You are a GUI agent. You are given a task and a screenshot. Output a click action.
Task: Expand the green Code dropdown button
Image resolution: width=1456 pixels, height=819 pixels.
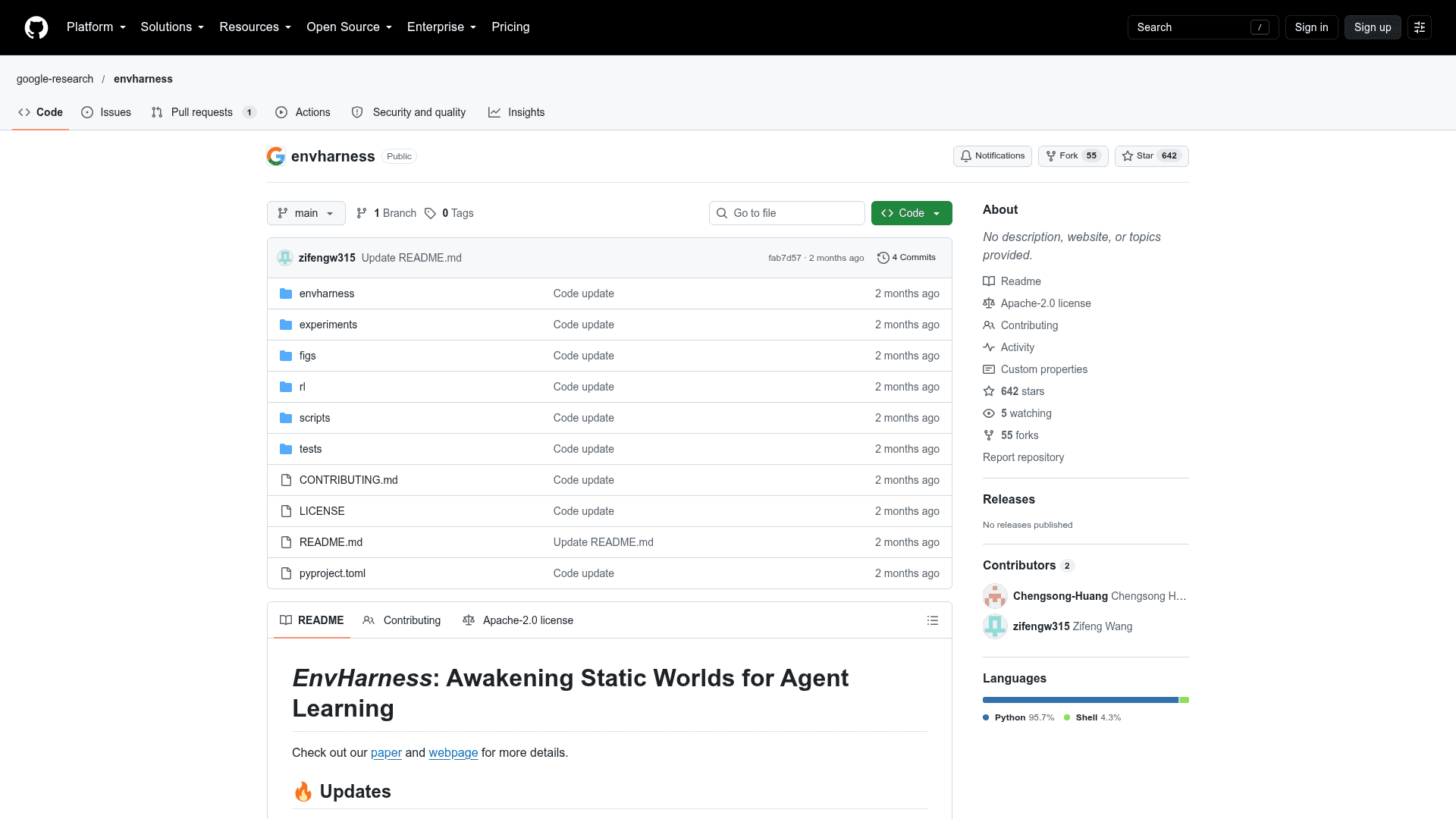point(912,213)
